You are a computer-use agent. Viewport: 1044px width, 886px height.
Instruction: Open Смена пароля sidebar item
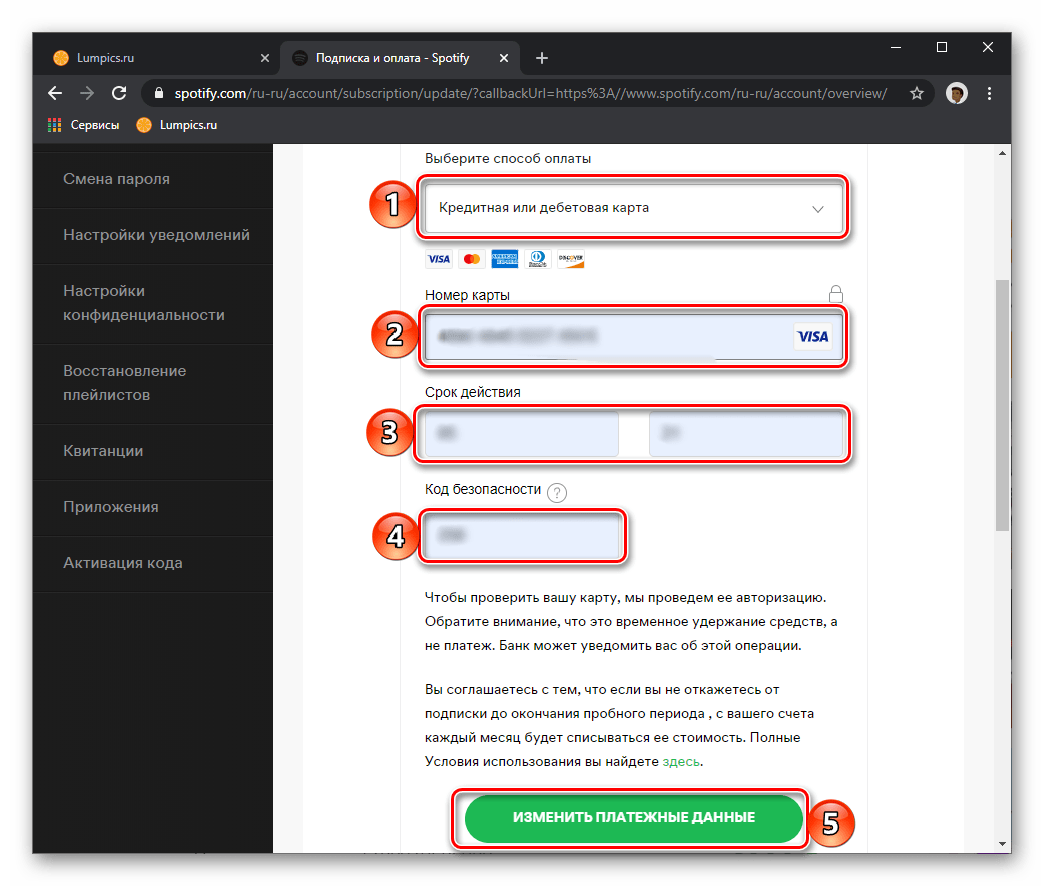[116, 179]
